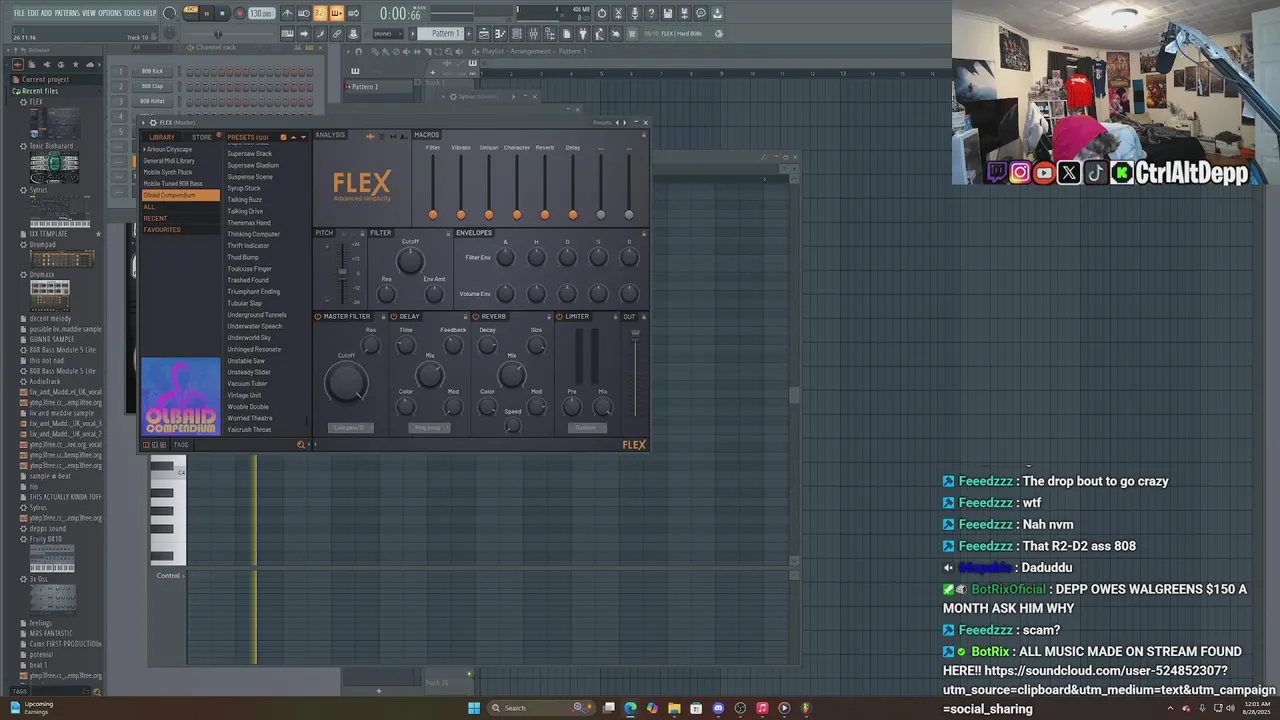This screenshot has width=1280, height=720.
Task: Click the Windows taskbar Search box
Action: coord(540,708)
